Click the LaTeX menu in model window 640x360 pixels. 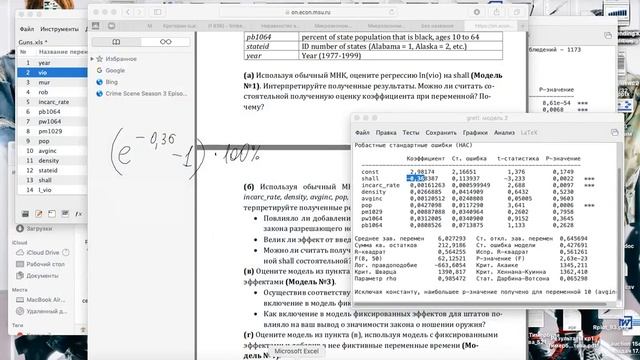(529, 133)
